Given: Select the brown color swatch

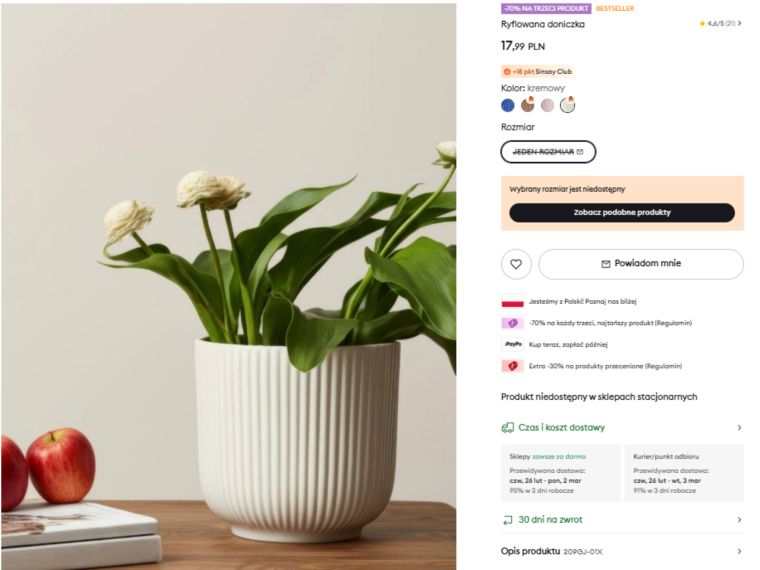Looking at the screenshot, I should point(527,105).
